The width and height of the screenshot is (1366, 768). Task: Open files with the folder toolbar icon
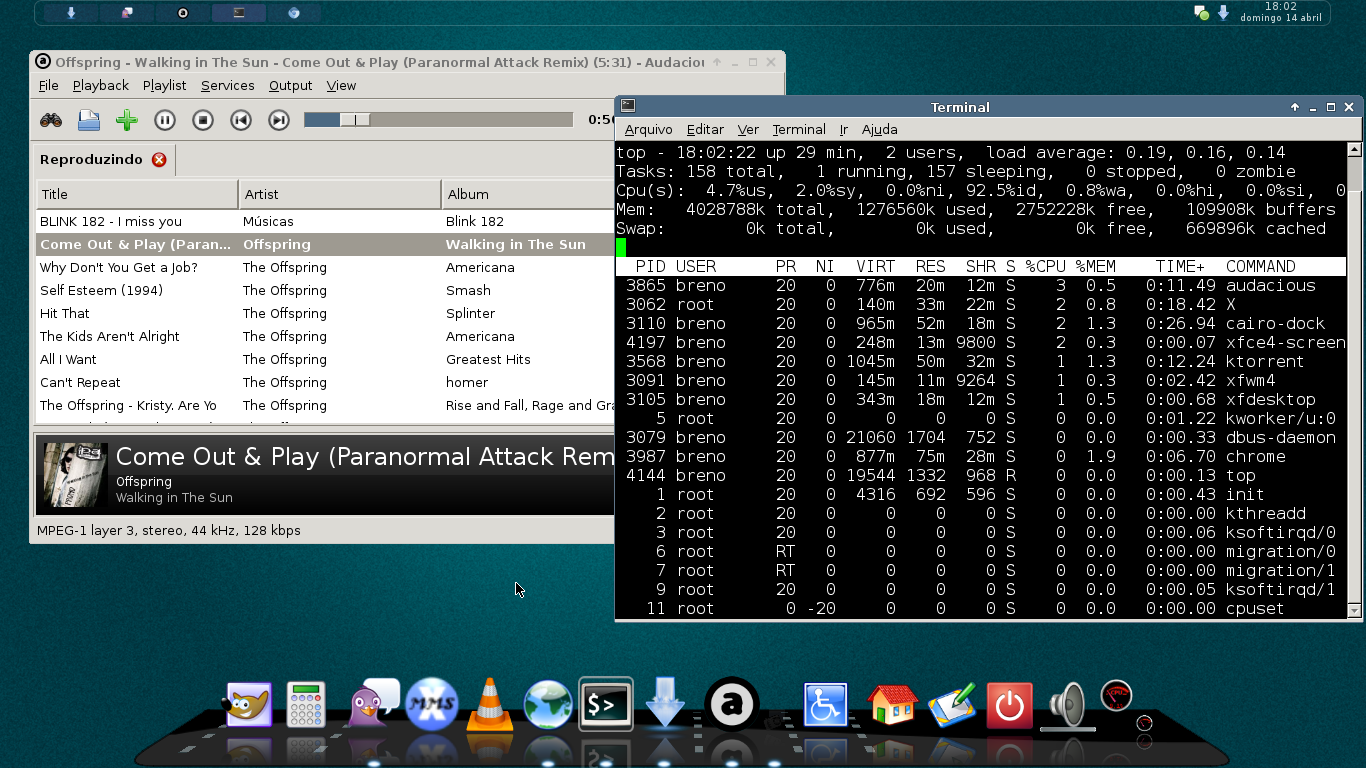click(89, 120)
